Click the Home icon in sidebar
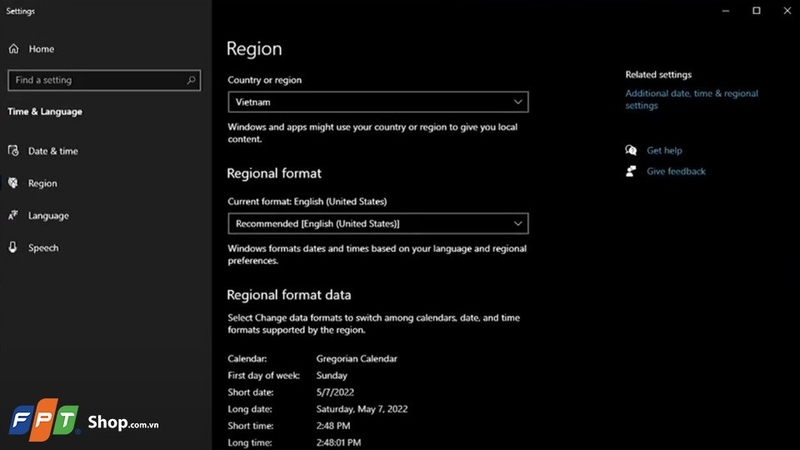This screenshot has width=800, height=450. pos(13,49)
